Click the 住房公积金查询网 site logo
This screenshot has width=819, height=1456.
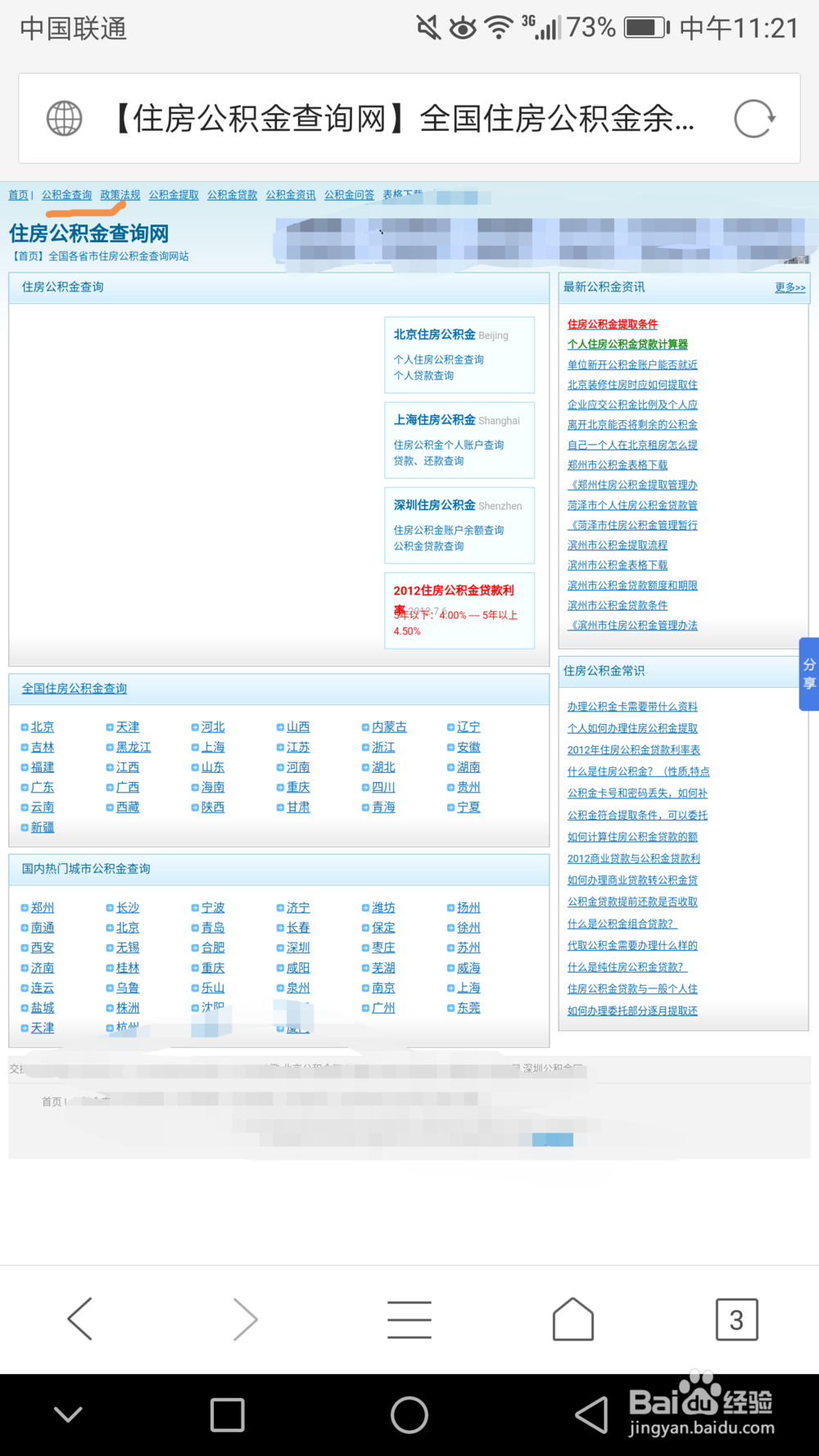coord(88,233)
